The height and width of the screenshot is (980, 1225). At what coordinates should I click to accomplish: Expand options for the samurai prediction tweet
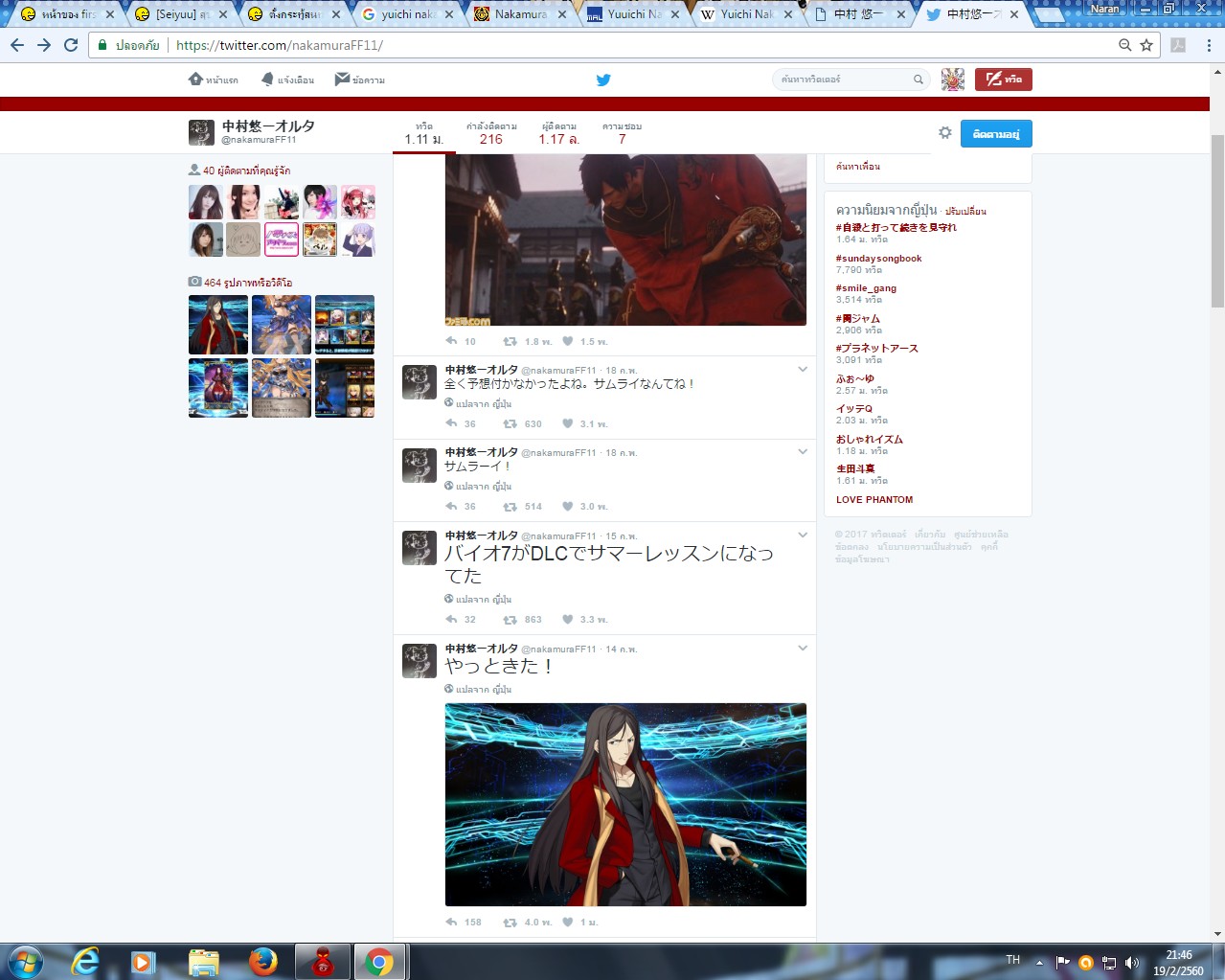coord(803,369)
